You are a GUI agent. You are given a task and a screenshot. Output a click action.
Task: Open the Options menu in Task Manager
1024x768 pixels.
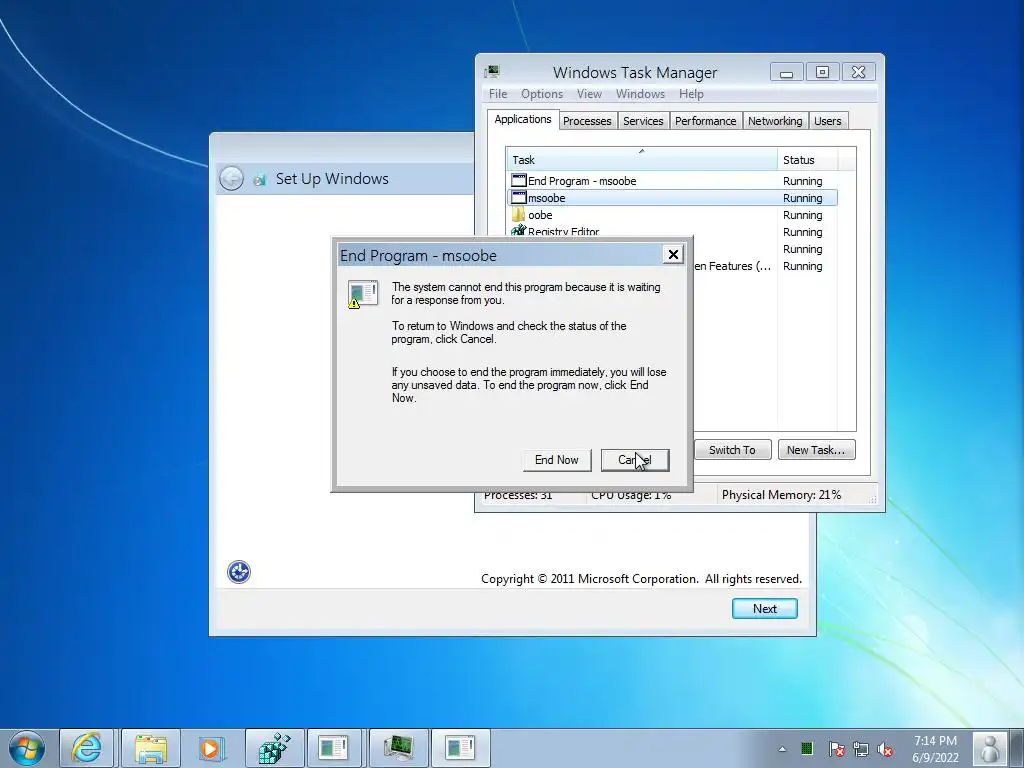coord(541,94)
